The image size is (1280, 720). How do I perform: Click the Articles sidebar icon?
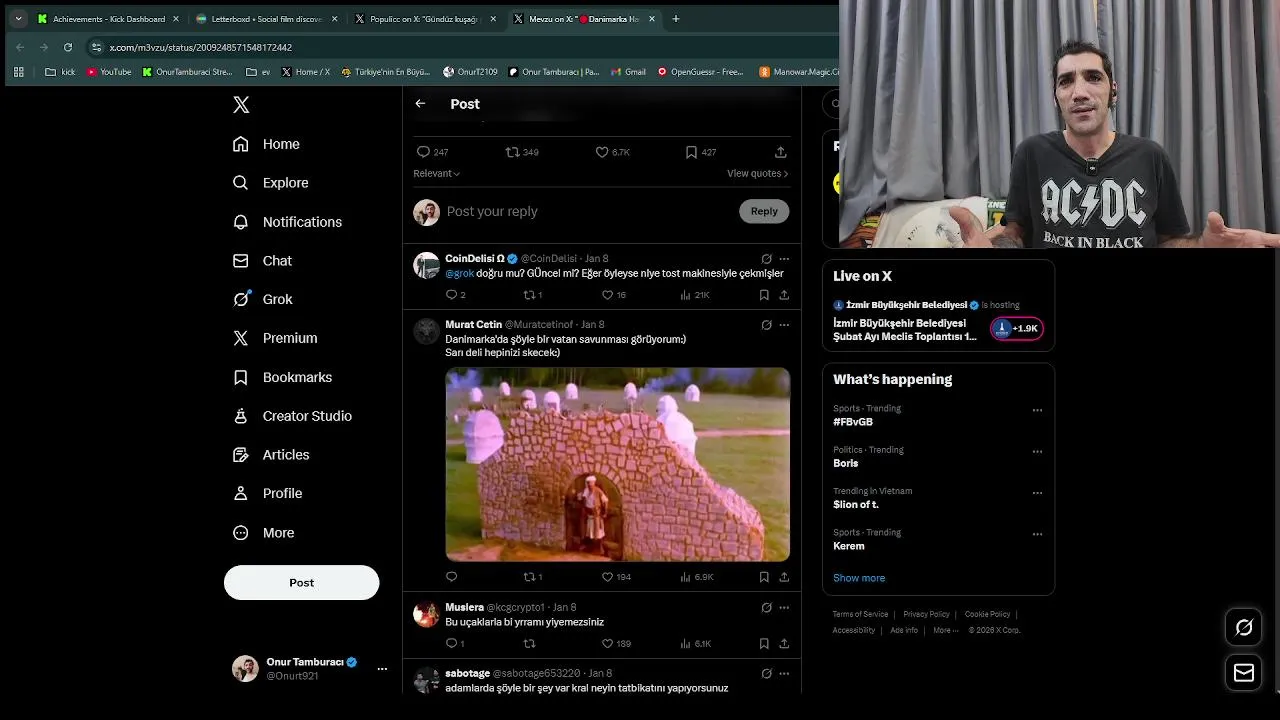click(240, 455)
